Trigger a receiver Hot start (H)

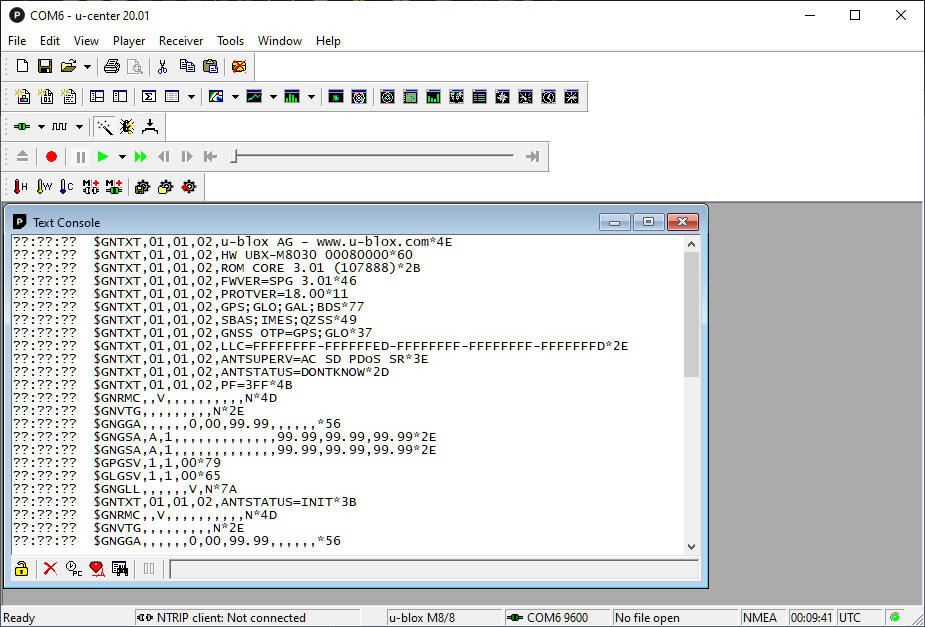(x=21, y=187)
